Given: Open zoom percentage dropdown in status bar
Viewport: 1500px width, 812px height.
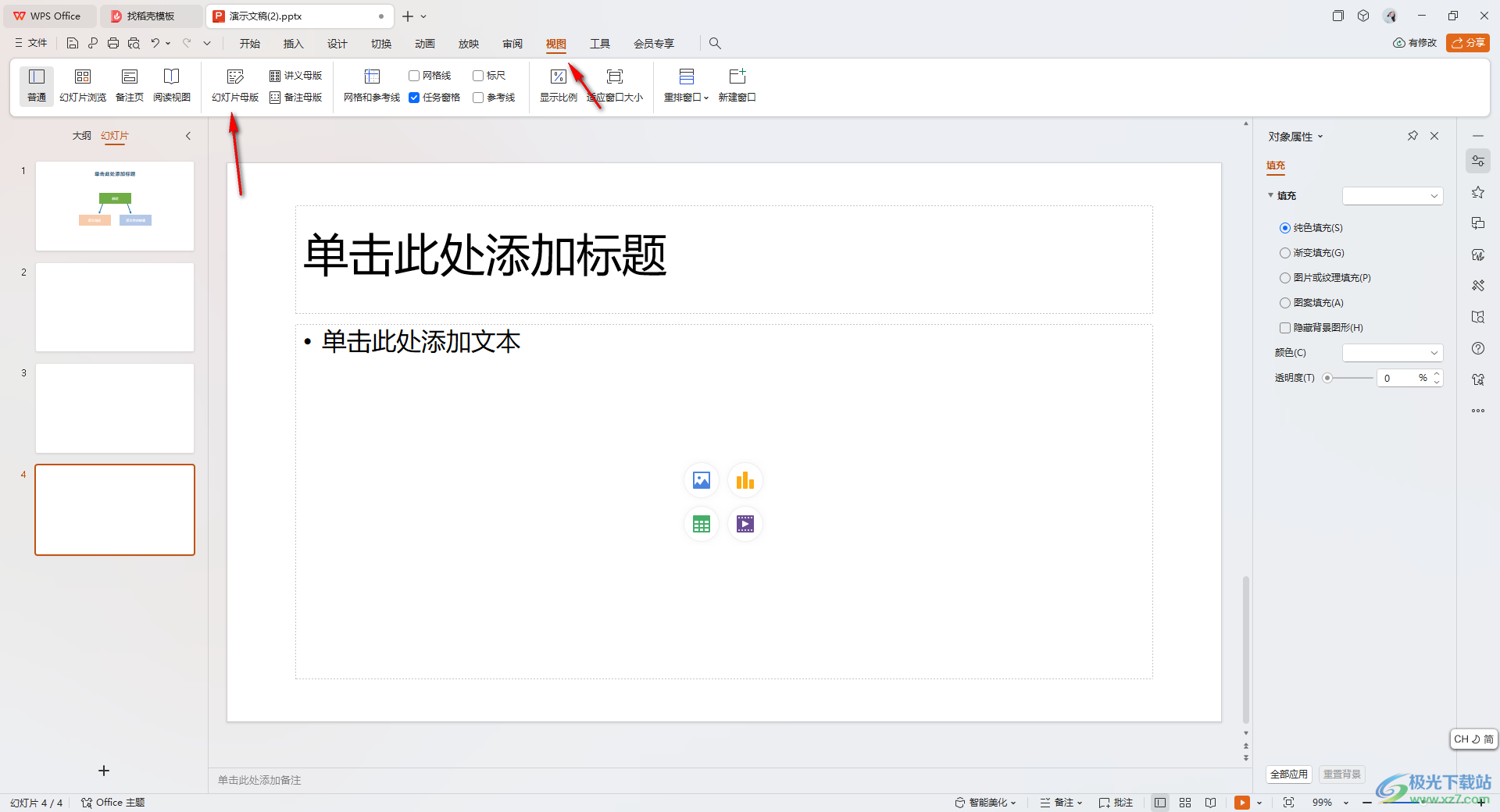Looking at the screenshot, I should (1346, 803).
